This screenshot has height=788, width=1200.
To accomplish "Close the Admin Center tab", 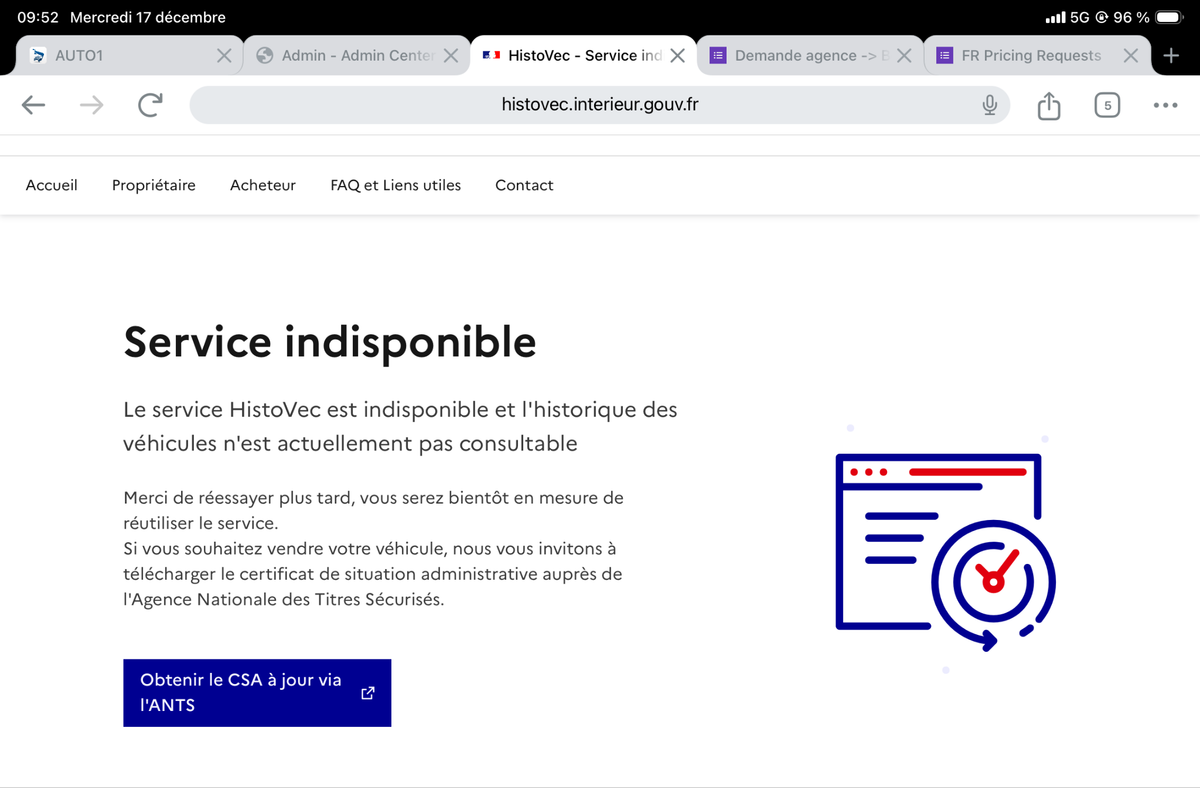I will coord(451,56).
